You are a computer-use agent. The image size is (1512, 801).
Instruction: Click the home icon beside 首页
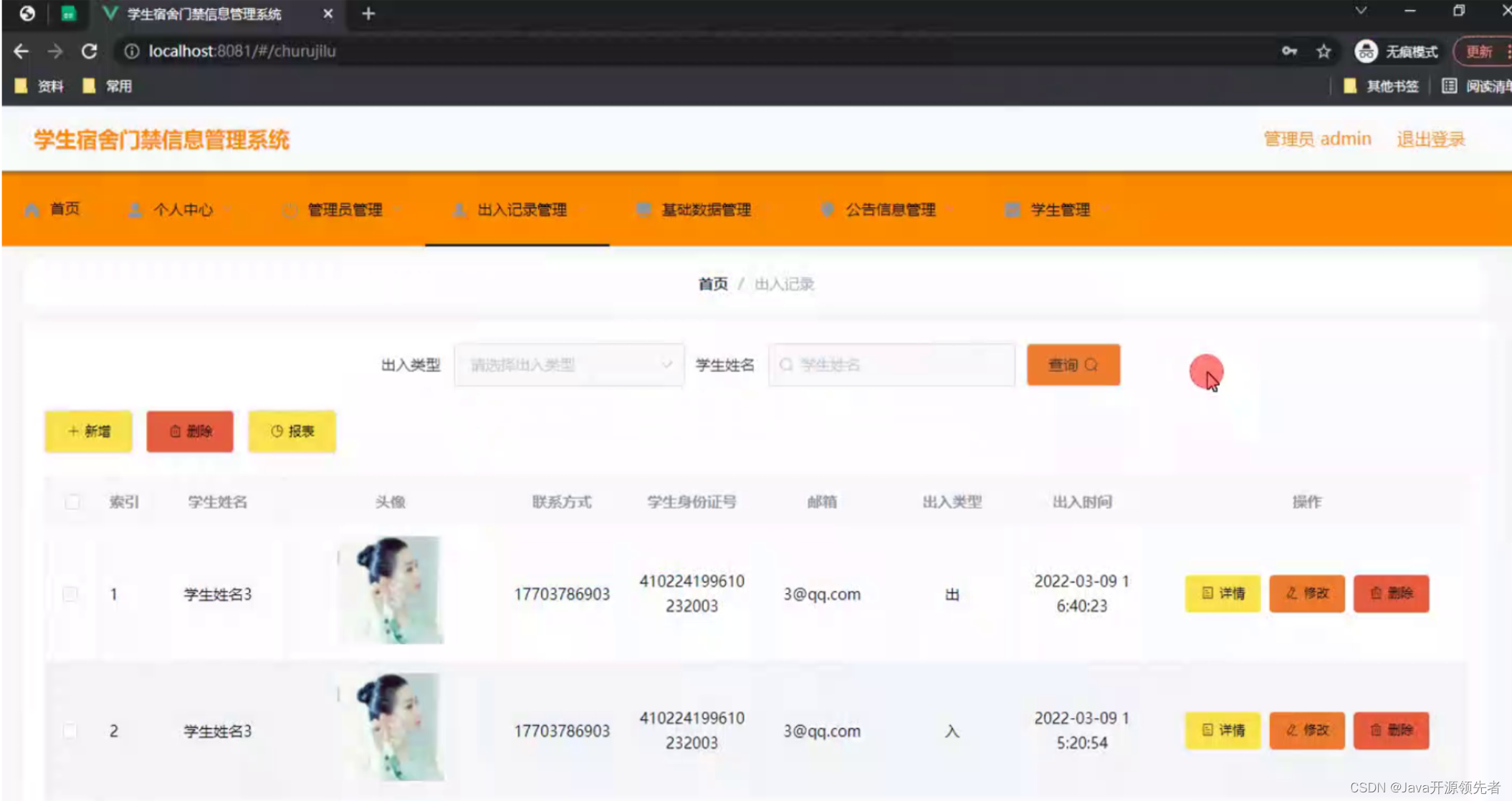click(x=32, y=210)
